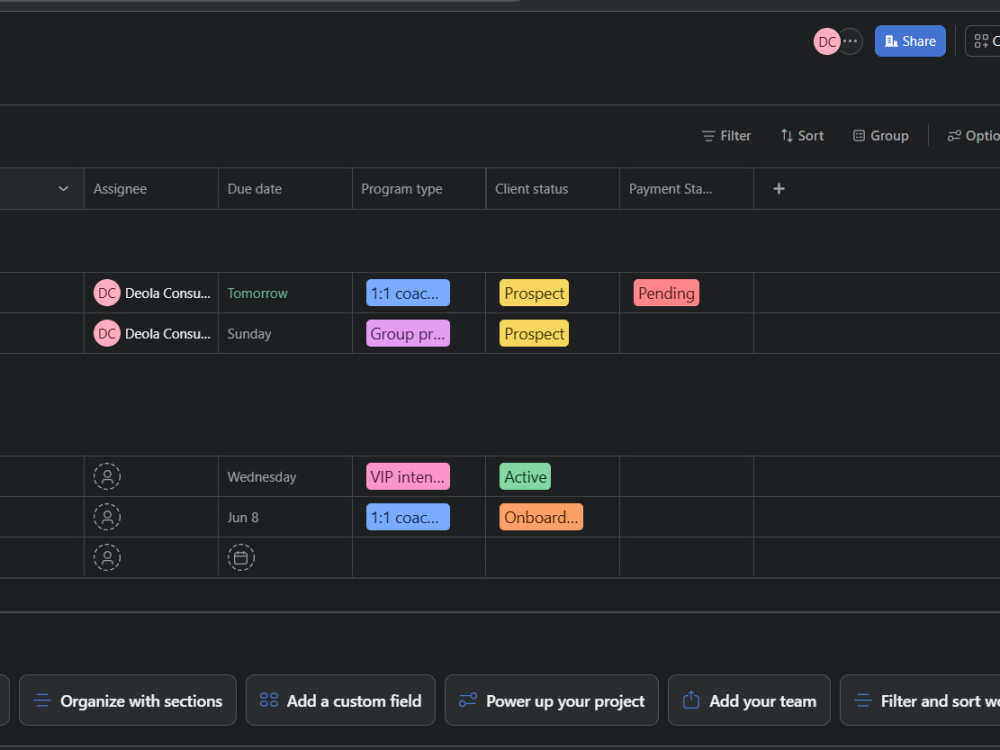Add a new column with plus icon

779,189
